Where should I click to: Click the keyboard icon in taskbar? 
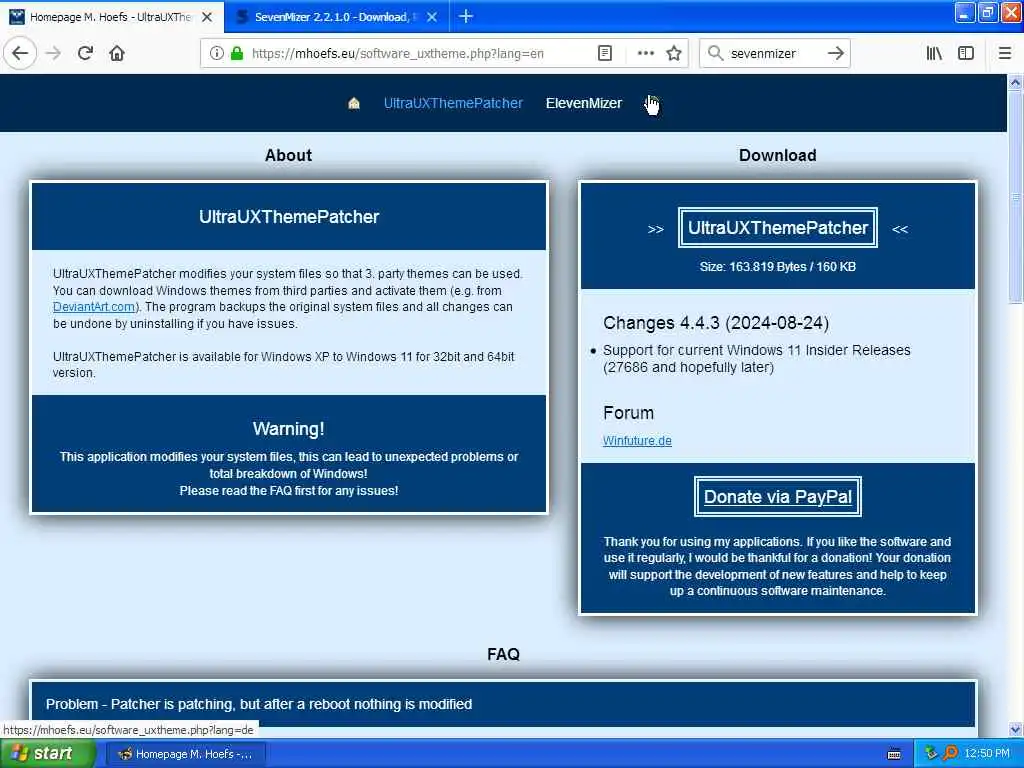coord(894,754)
